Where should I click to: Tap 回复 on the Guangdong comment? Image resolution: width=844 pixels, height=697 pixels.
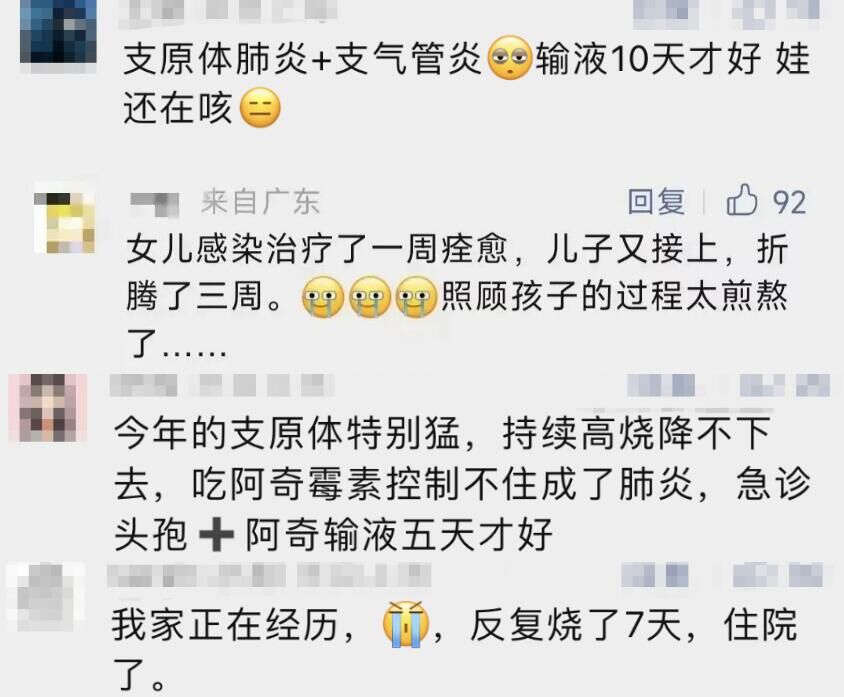(x=657, y=202)
